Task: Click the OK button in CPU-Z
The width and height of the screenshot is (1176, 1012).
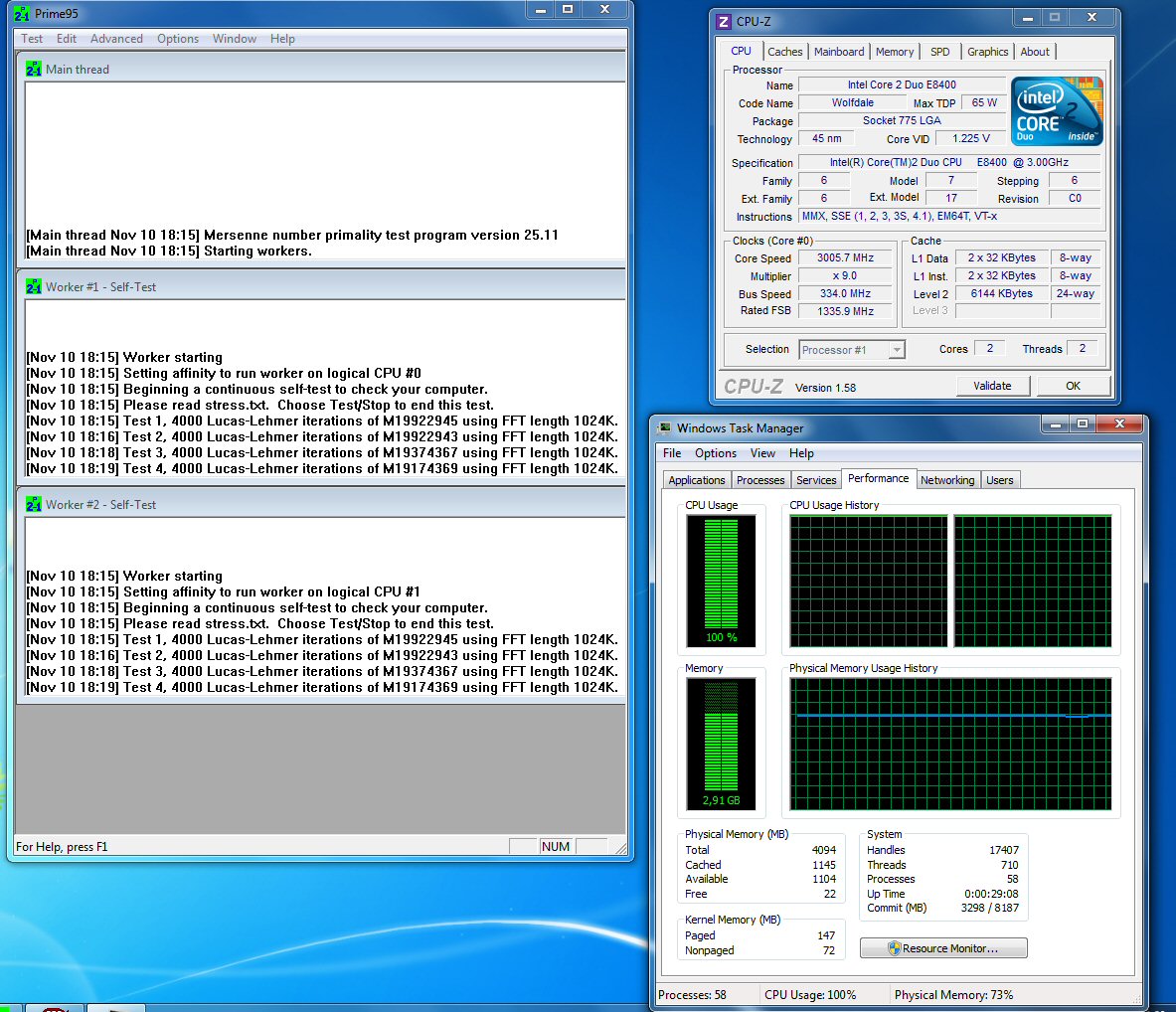Action: point(1074,386)
